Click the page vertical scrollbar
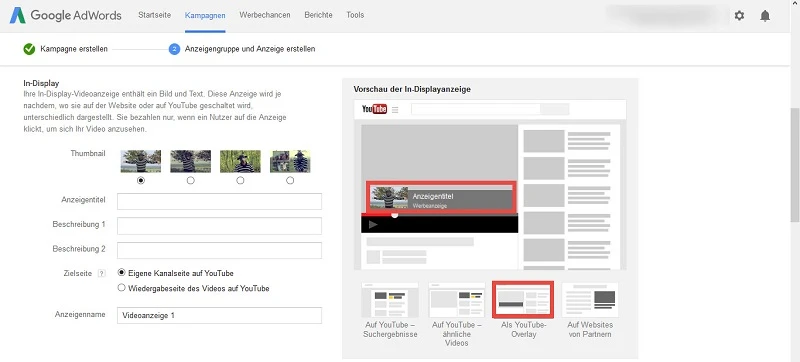The image size is (800, 362). pyautogui.click(x=795, y=165)
